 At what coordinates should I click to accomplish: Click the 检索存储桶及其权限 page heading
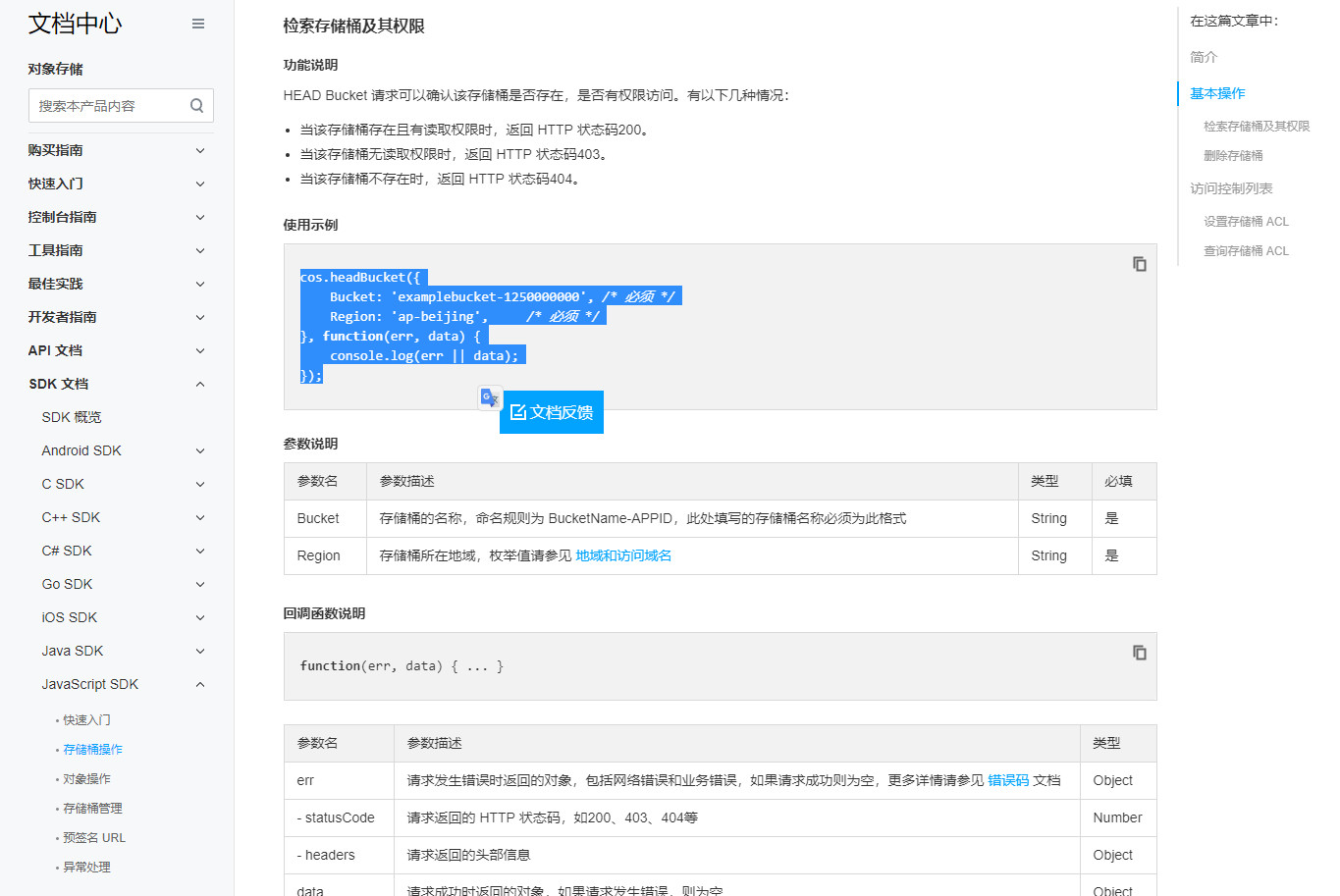tap(353, 26)
